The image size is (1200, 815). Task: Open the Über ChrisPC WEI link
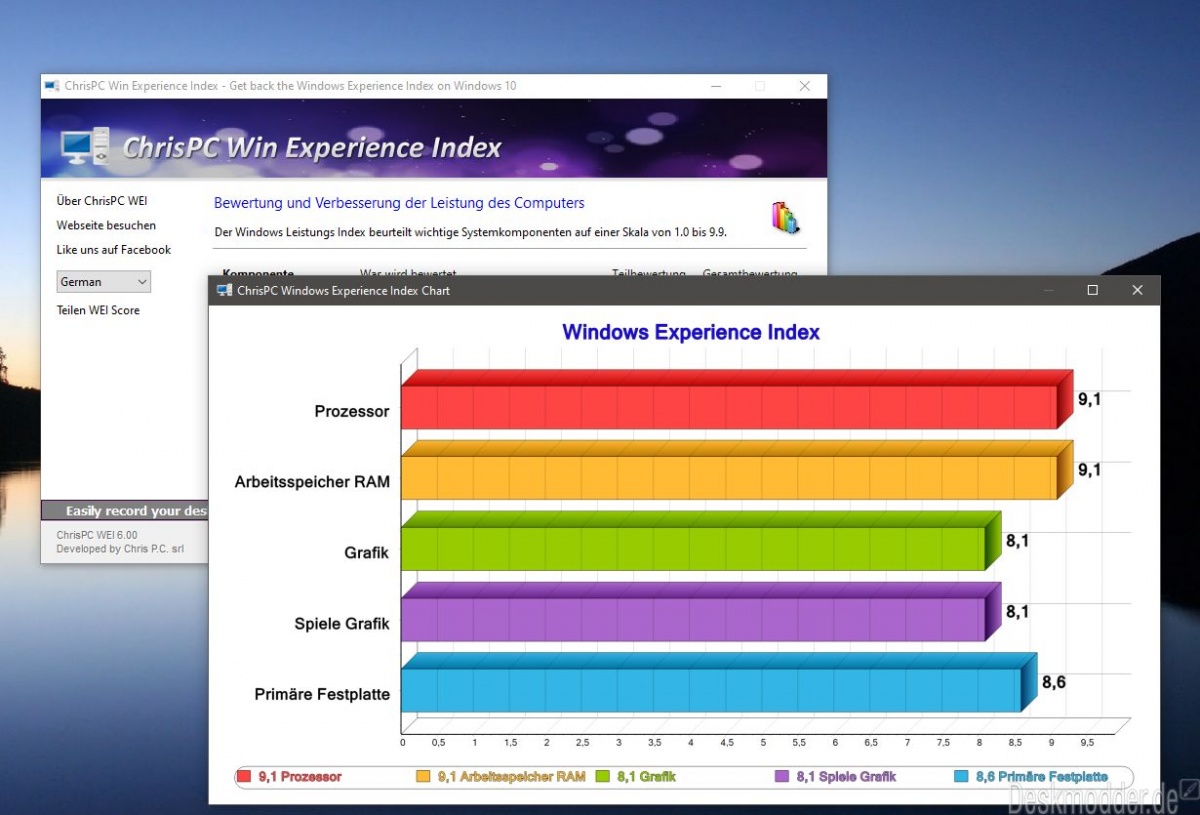click(x=102, y=201)
